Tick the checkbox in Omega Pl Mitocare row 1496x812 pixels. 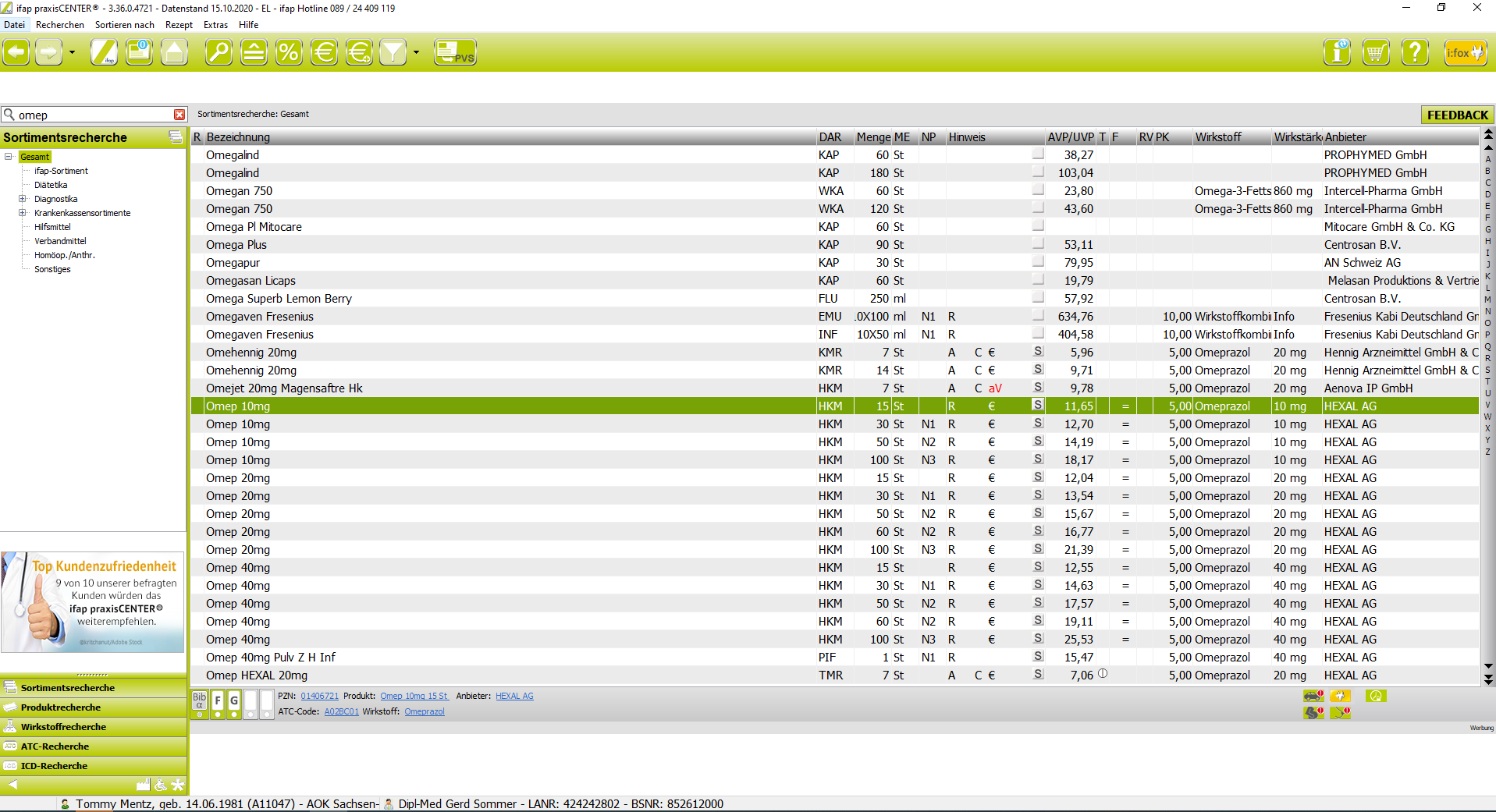1038,225
